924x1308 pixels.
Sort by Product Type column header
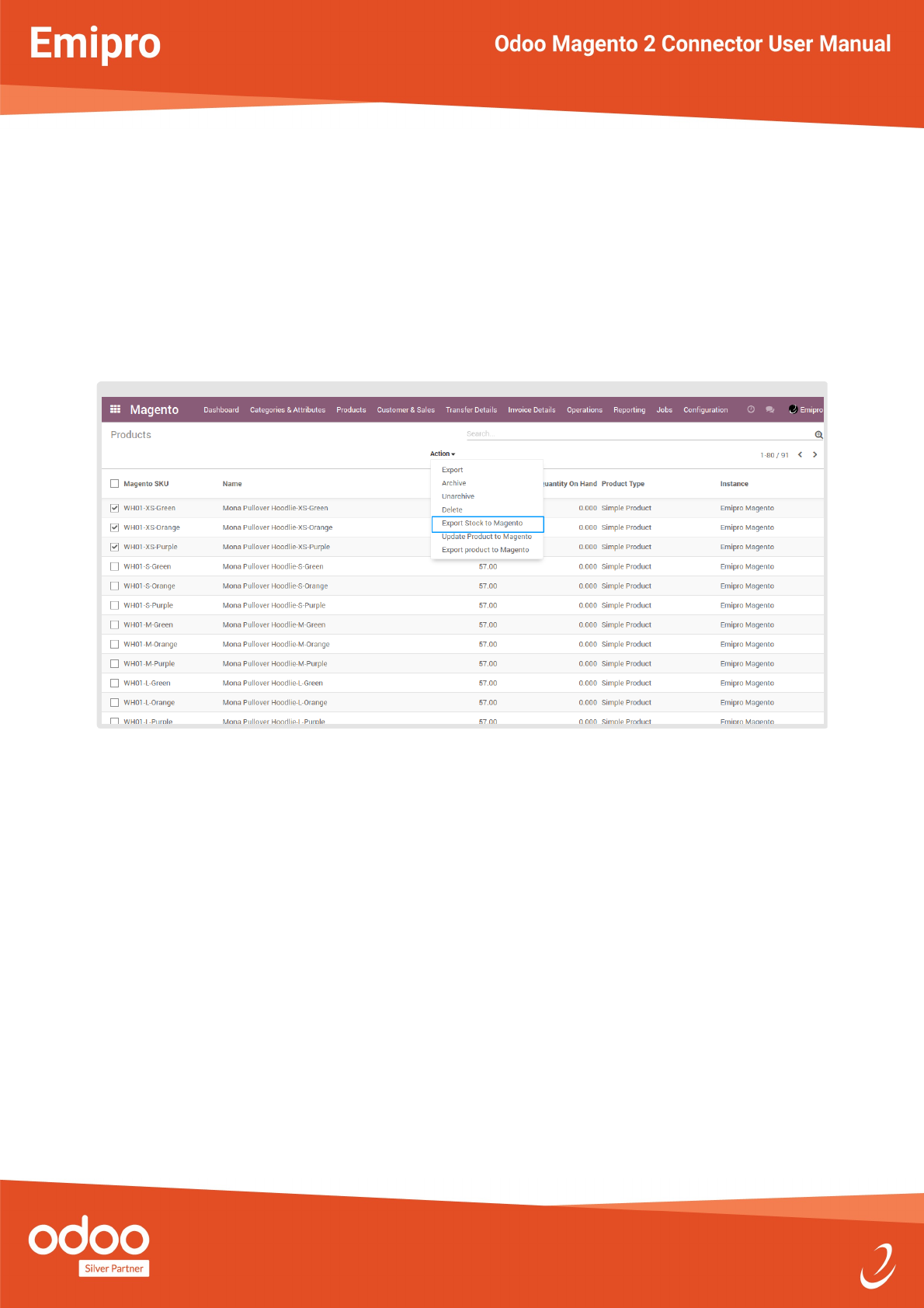(x=623, y=484)
